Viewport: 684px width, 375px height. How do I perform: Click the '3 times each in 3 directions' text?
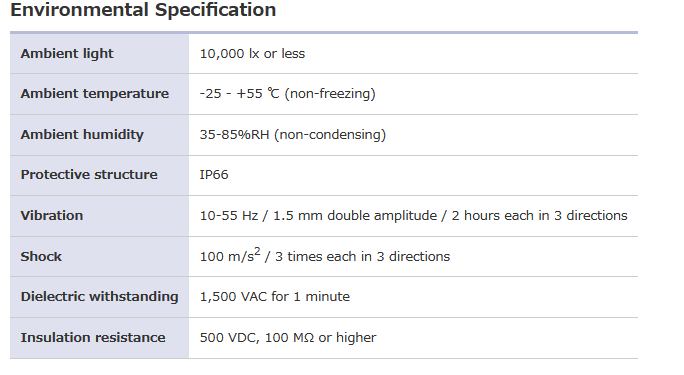click(362, 257)
